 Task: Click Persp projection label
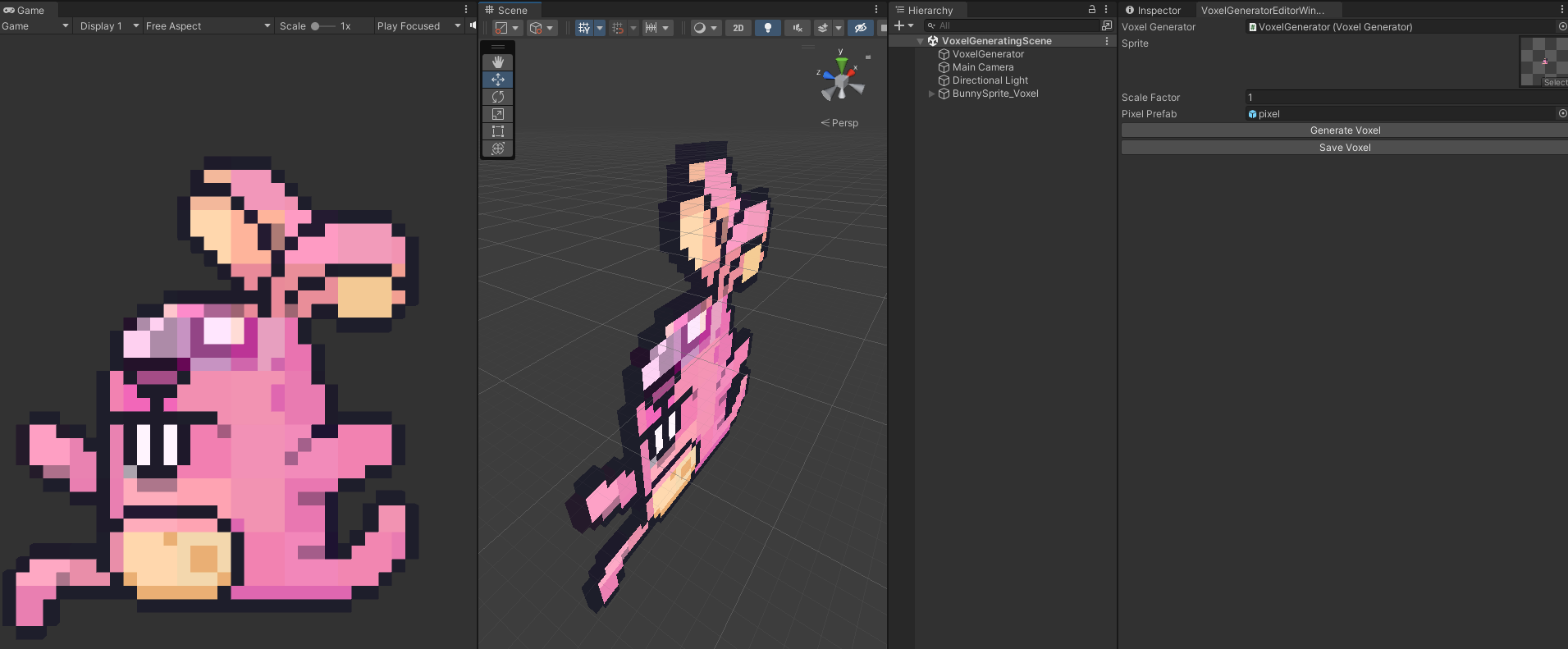click(x=839, y=123)
